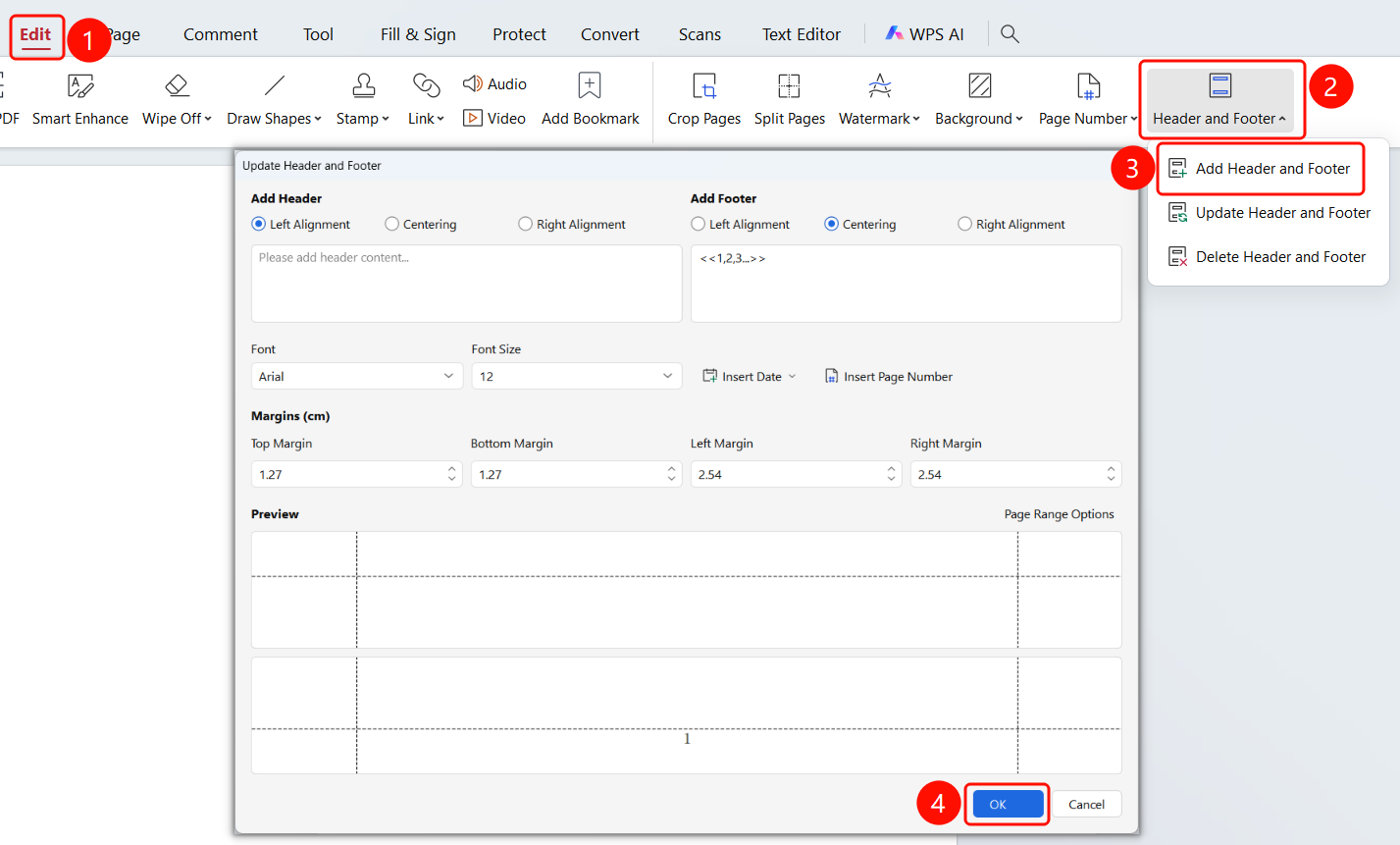The width and height of the screenshot is (1400, 845).
Task: Click the Add Bookmark icon
Action: tap(590, 86)
